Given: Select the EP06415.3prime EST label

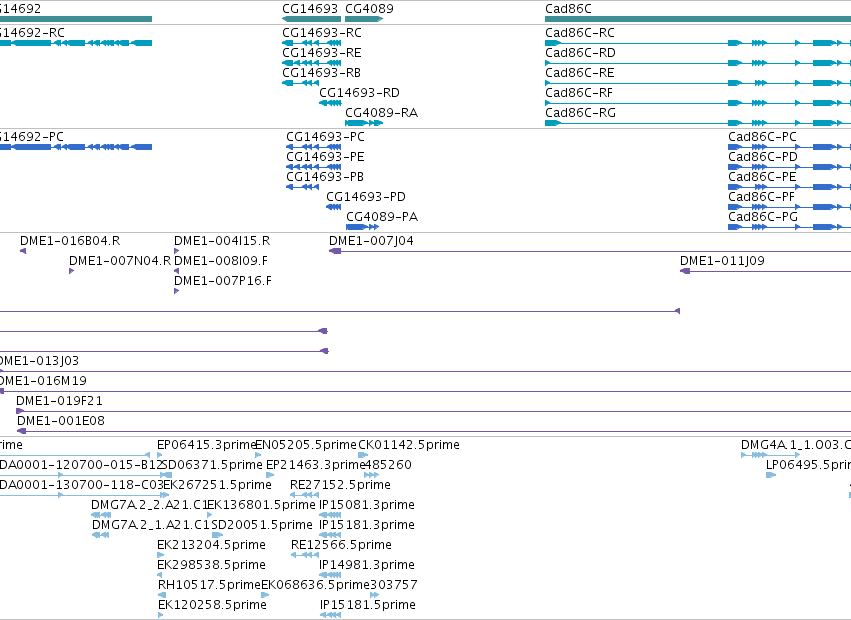Looking at the screenshot, I should [x=207, y=445].
